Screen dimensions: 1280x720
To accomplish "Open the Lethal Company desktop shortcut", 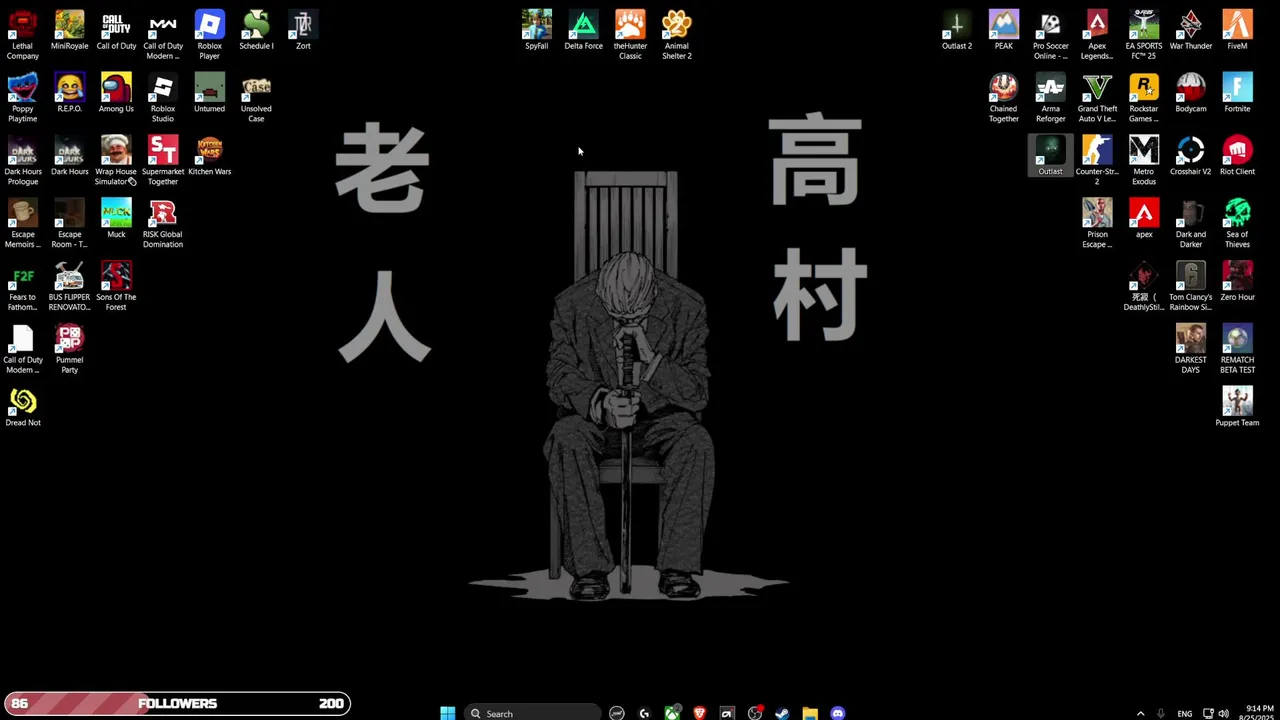I will [23, 35].
